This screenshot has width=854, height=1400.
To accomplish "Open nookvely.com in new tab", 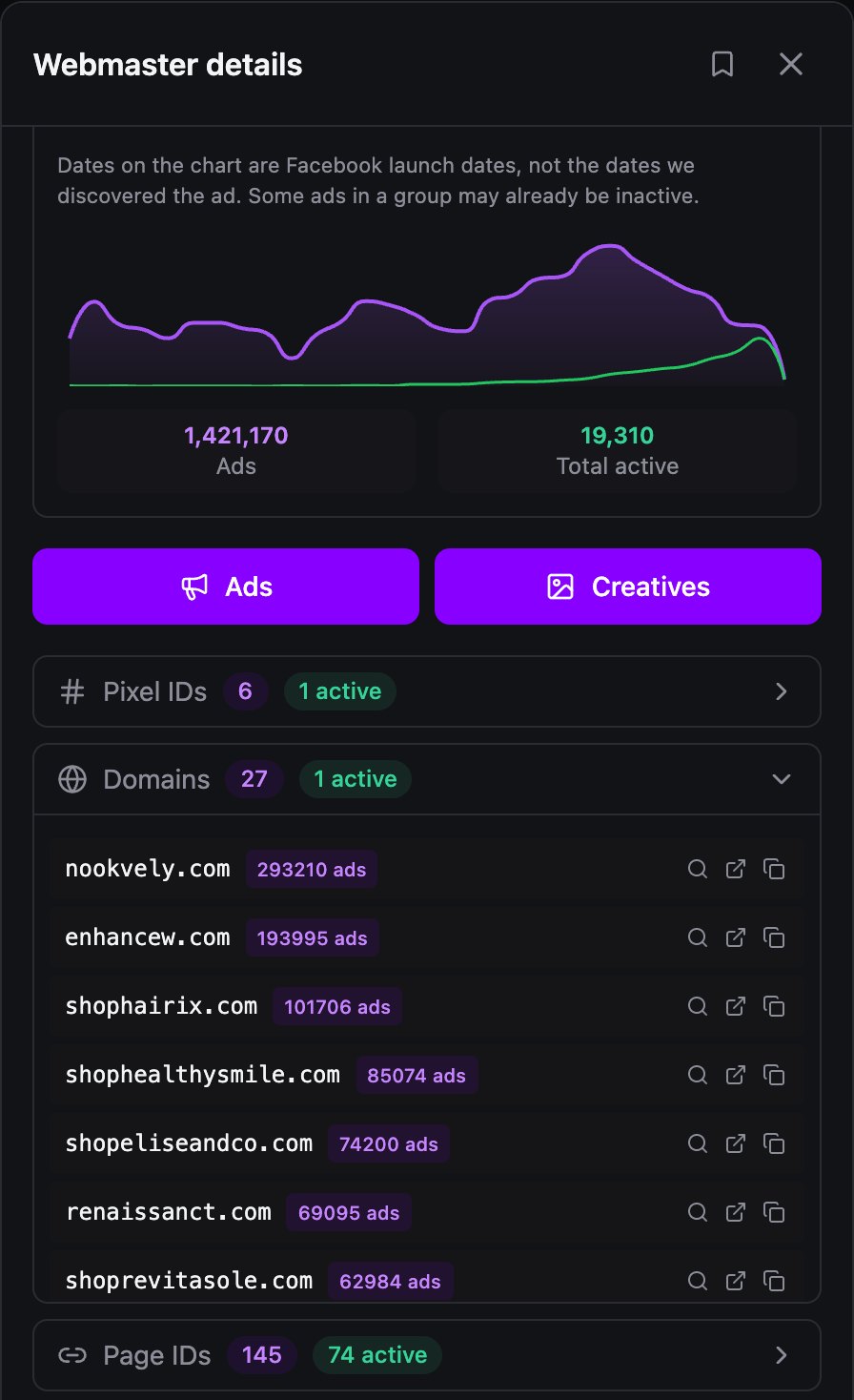I will click(736, 869).
